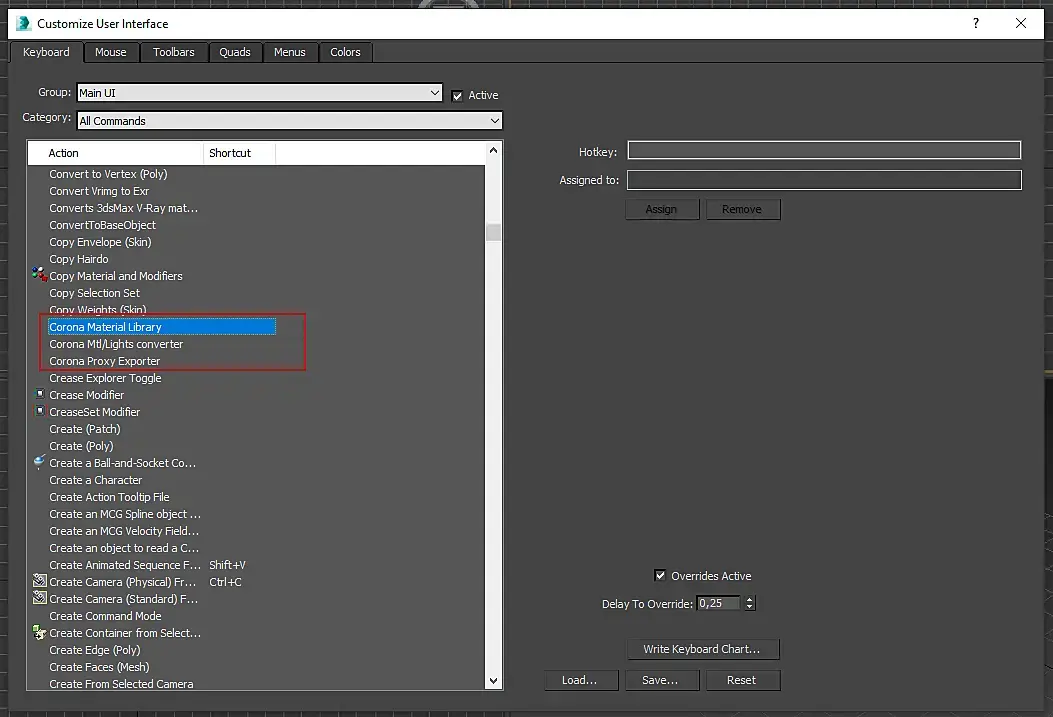Select Create From Selected Camera action
This screenshot has width=1053, height=717.
pos(122,683)
